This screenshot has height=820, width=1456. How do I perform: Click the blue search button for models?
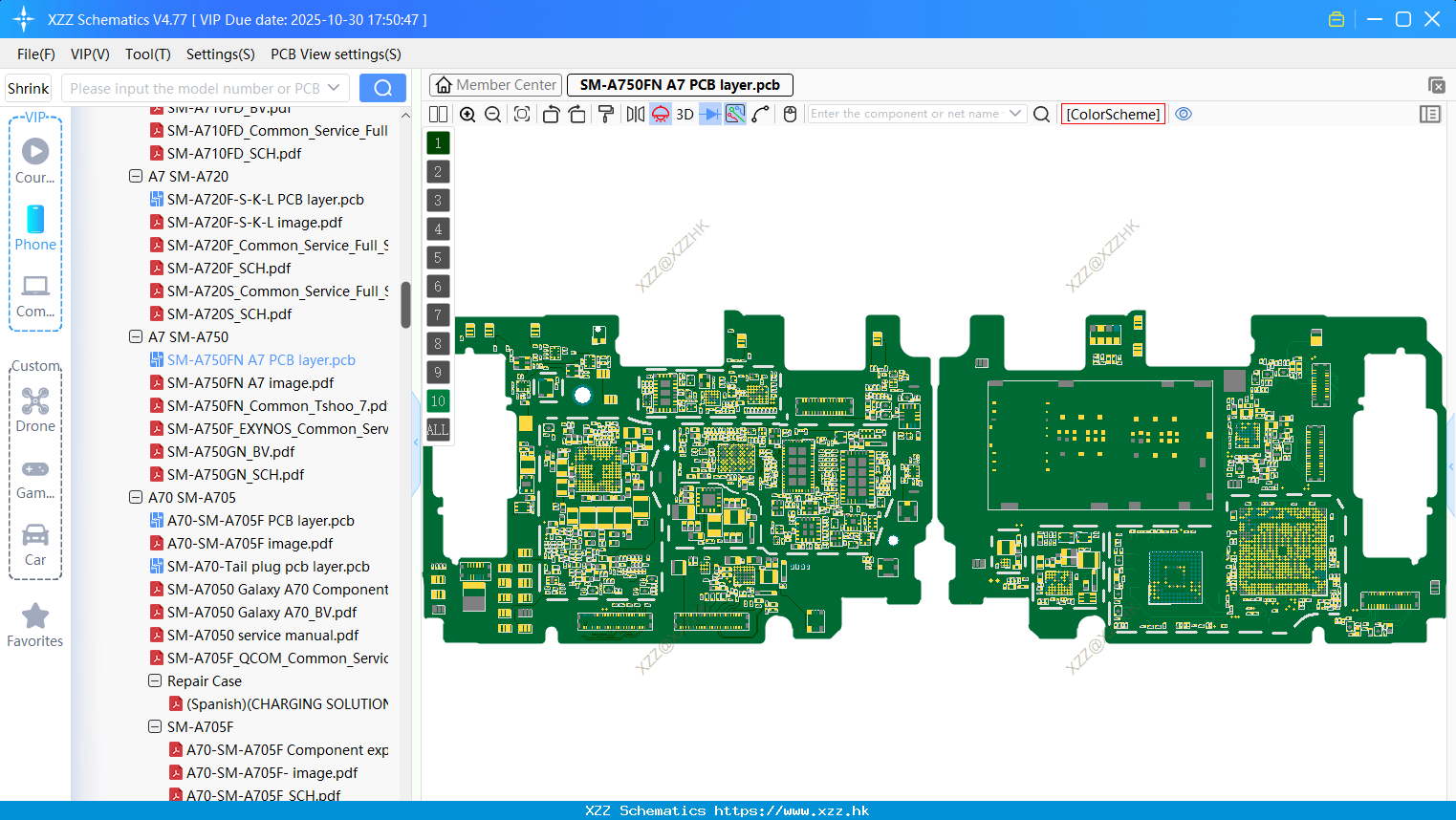[382, 88]
